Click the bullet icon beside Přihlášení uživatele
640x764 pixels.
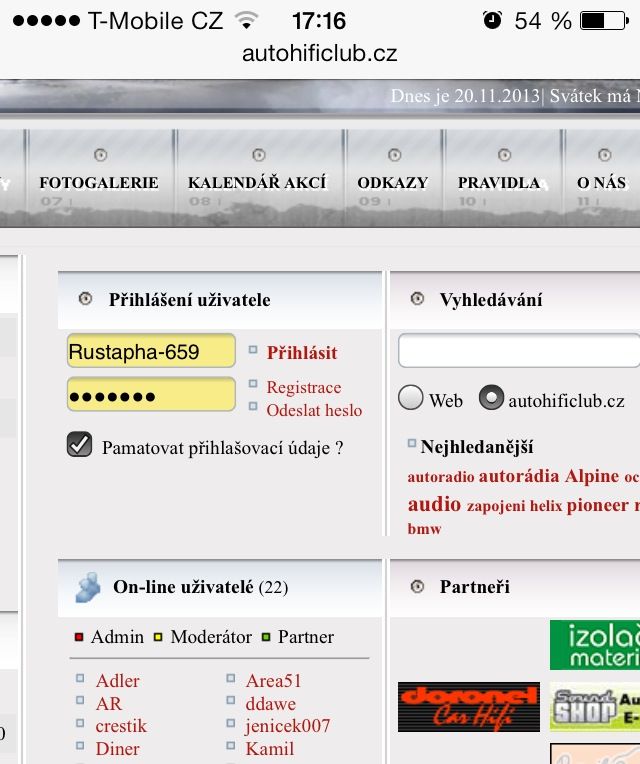click(85, 299)
